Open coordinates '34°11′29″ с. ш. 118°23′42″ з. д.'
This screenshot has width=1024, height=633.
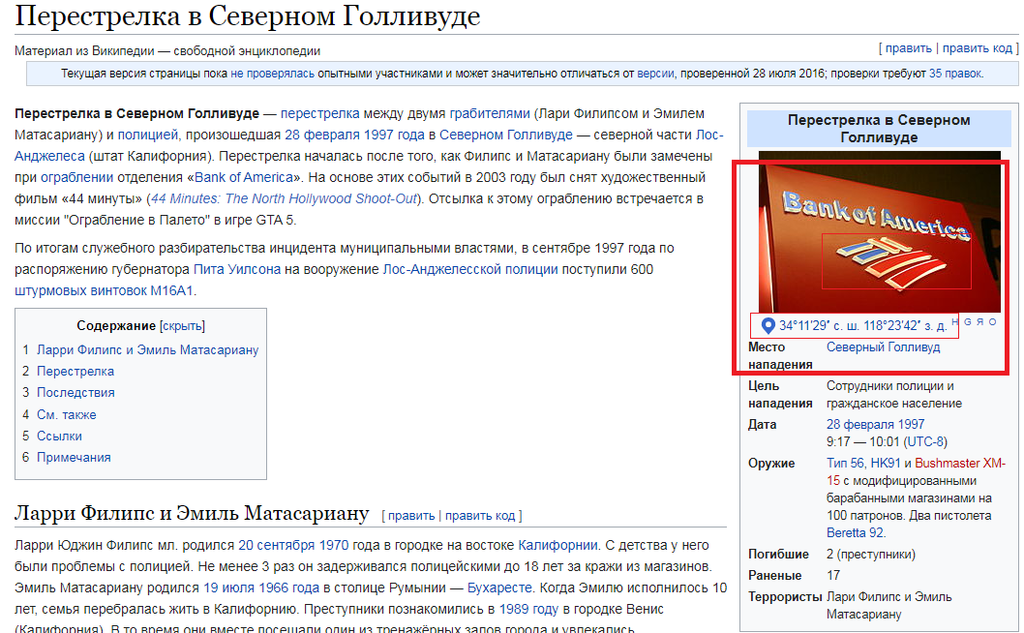pyautogui.click(x=862, y=325)
